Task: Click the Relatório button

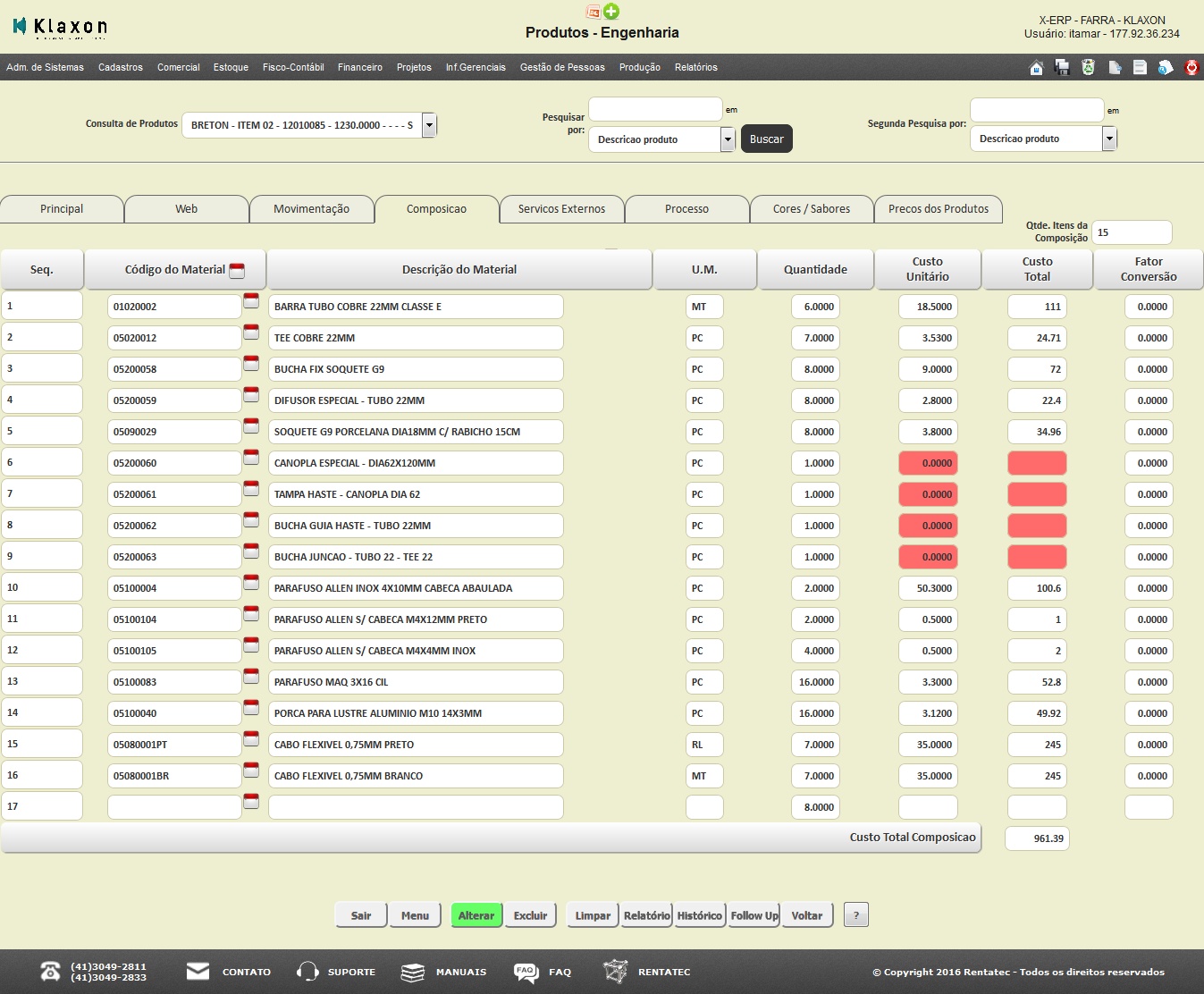Action: 647,915
